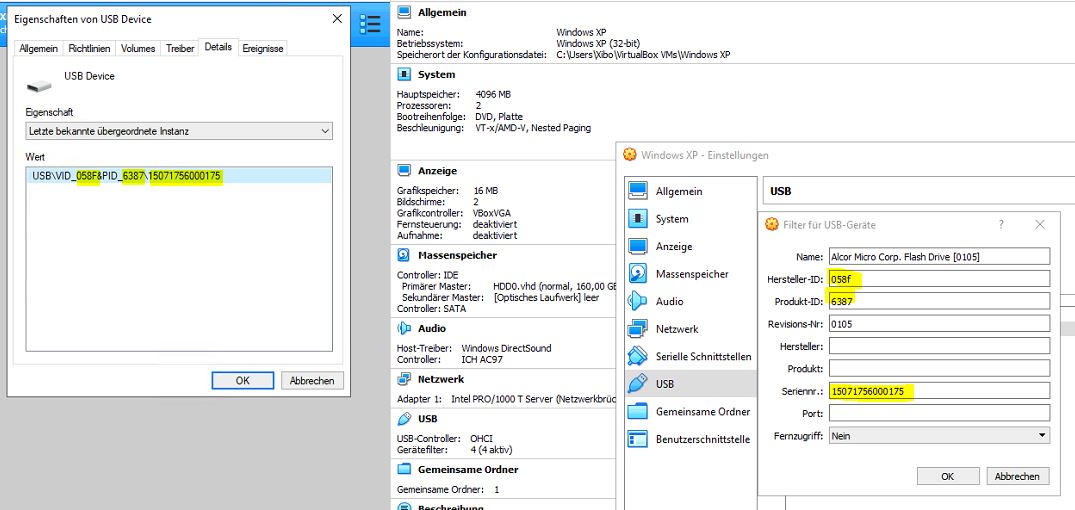Image resolution: width=1075 pixels, height=510 pixels.
Task: Click the System icon in settings sidebar
Action: click(x=637, y=219)
